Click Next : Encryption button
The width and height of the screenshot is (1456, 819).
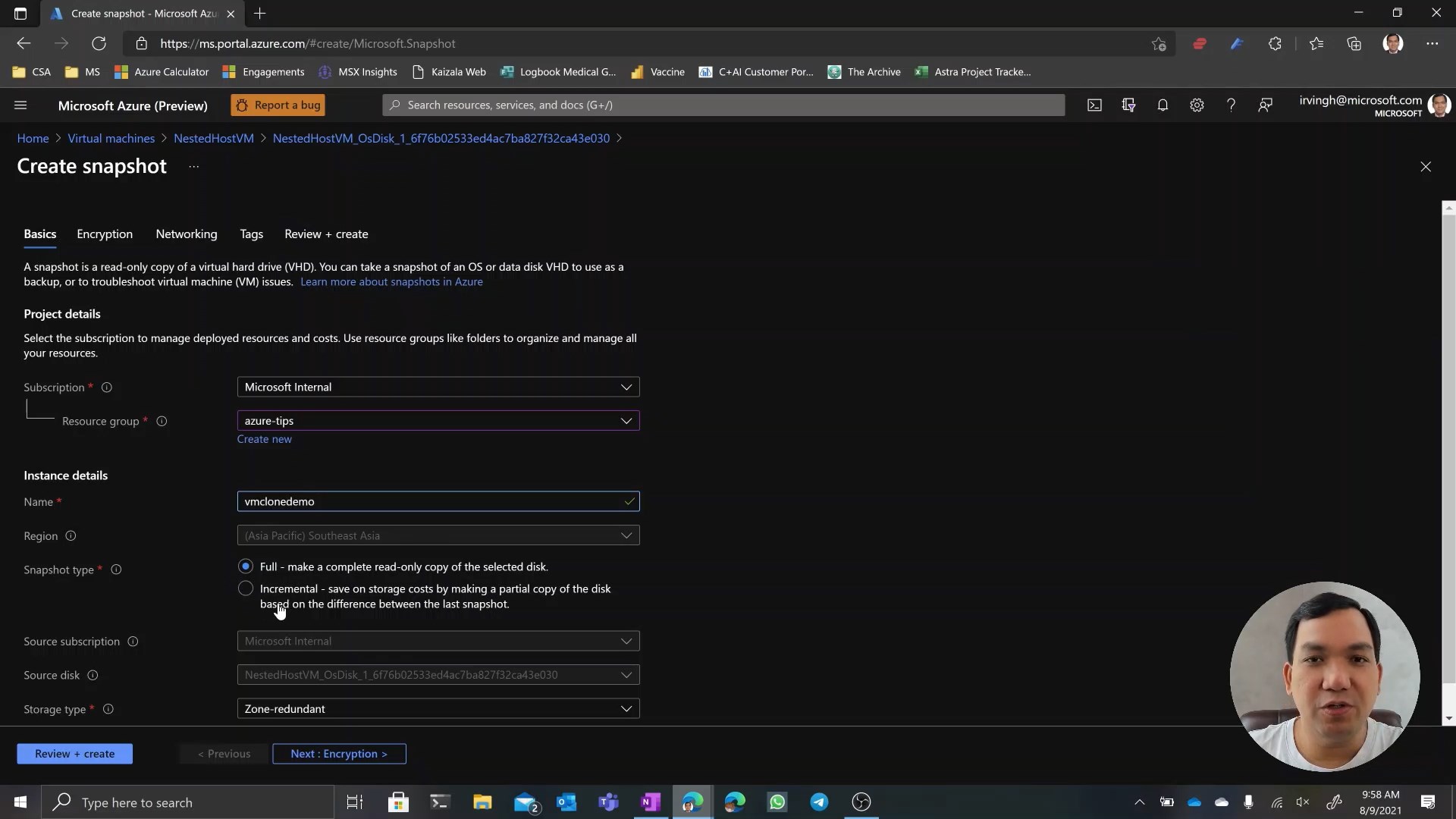(x=339, y=754)
